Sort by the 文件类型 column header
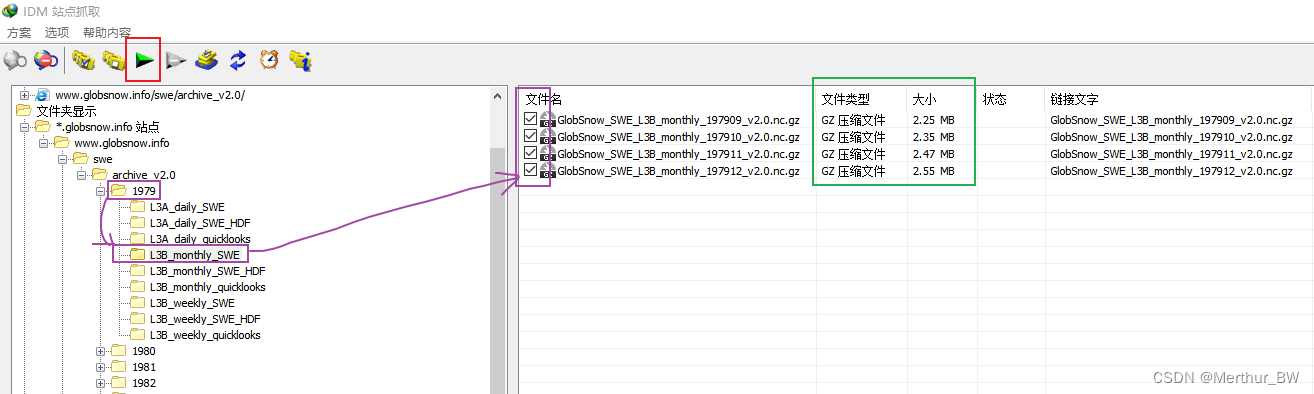Image resolution: width=1314 pixels, height=394 pixels. click(x=862, y=100)
